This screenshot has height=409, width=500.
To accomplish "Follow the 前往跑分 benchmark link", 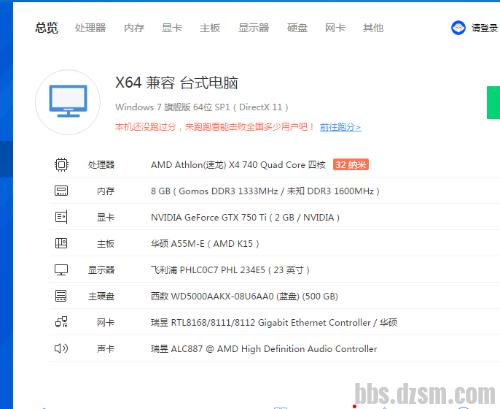I will coord(340,127).
